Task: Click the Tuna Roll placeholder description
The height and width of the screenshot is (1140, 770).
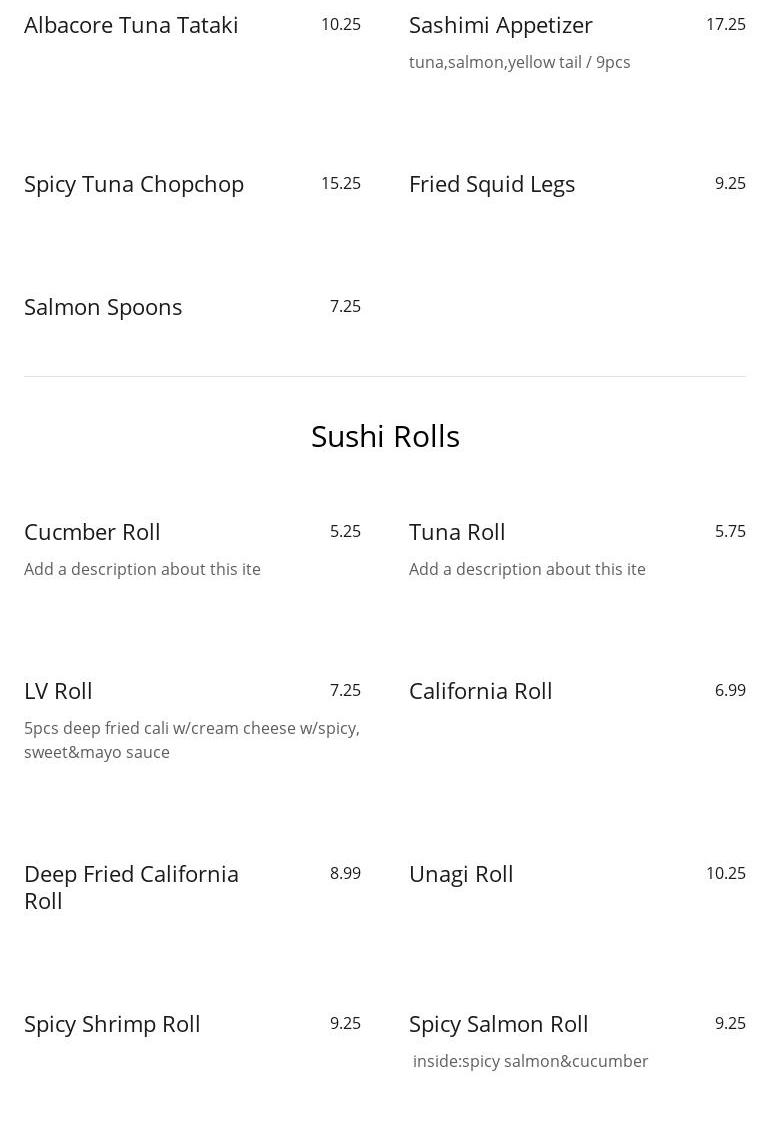Action: [527, 569]
